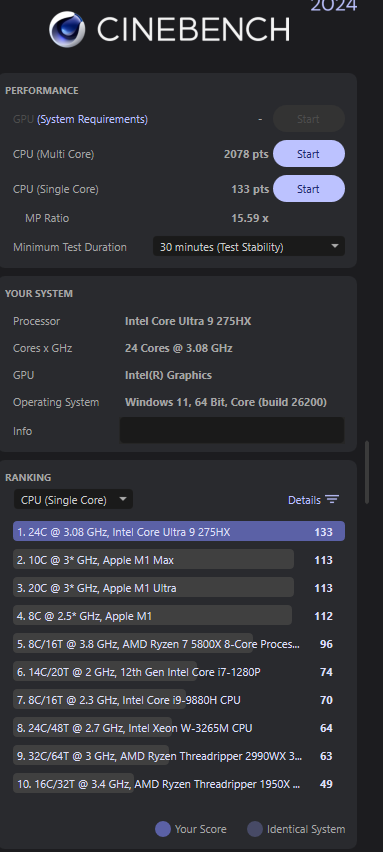Image resolution: width=383 pixels, height=852 pixels.
Task: Select ranking row Apple M1 Ultra
Action: [x=179, y=588]
